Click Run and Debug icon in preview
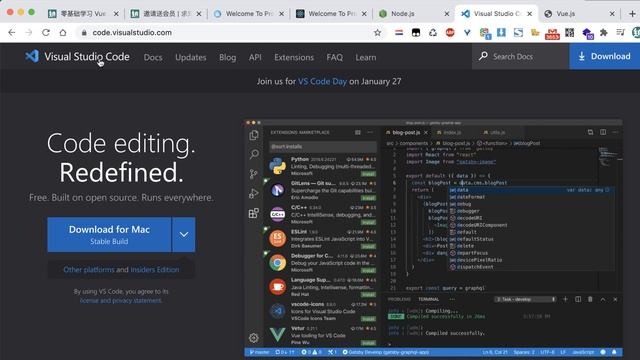 click(254, 193)
